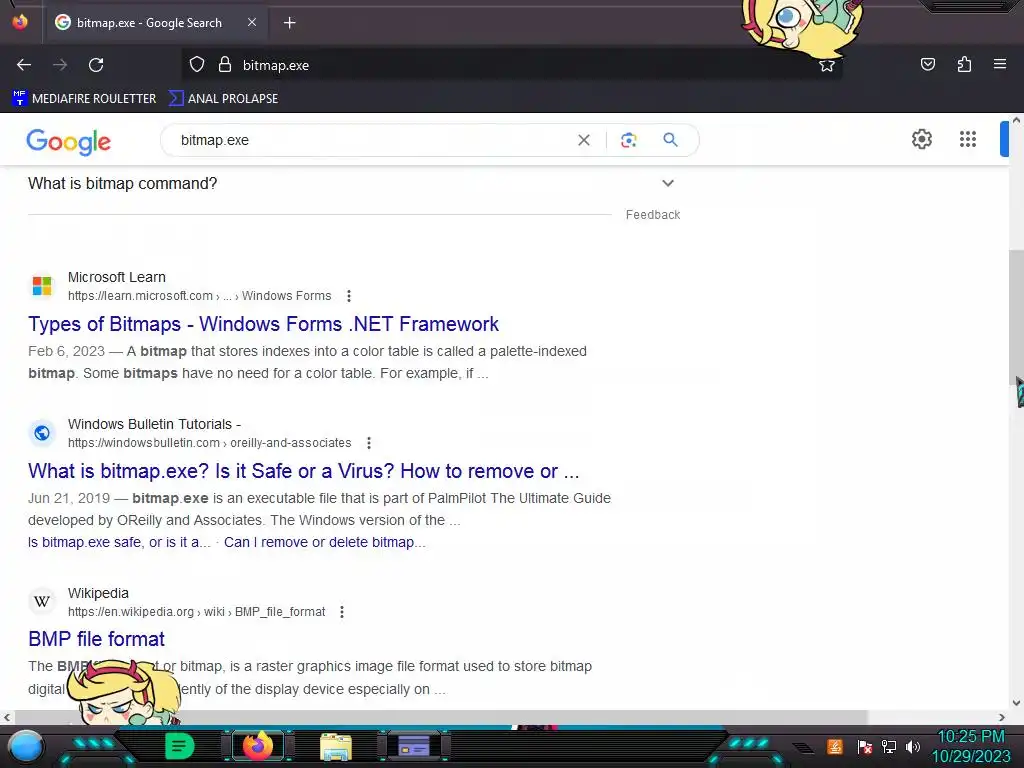1024x768 pixels.
Task: Open 'Is bitmap.exe safe, or is it a...' sitelink
Action: coord(119,542)
